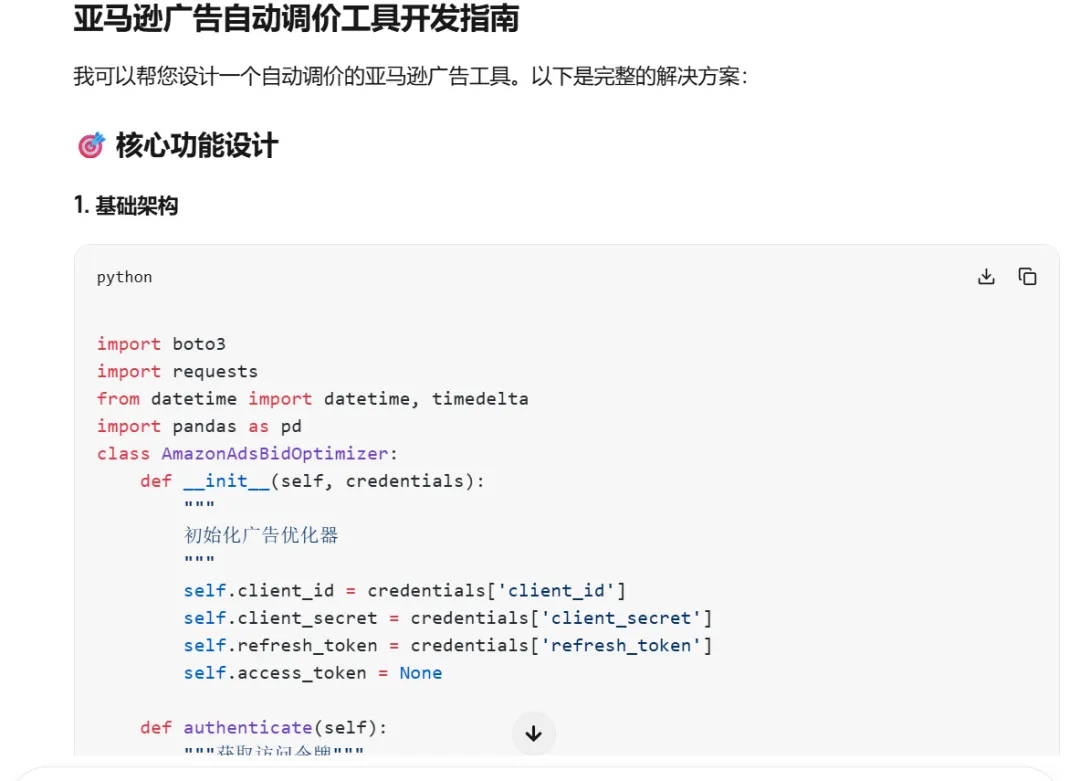This screenshot has width=1080, height=781.
Task: Click the scroll-to-bottom arrow button
Action: coord(533,734)
